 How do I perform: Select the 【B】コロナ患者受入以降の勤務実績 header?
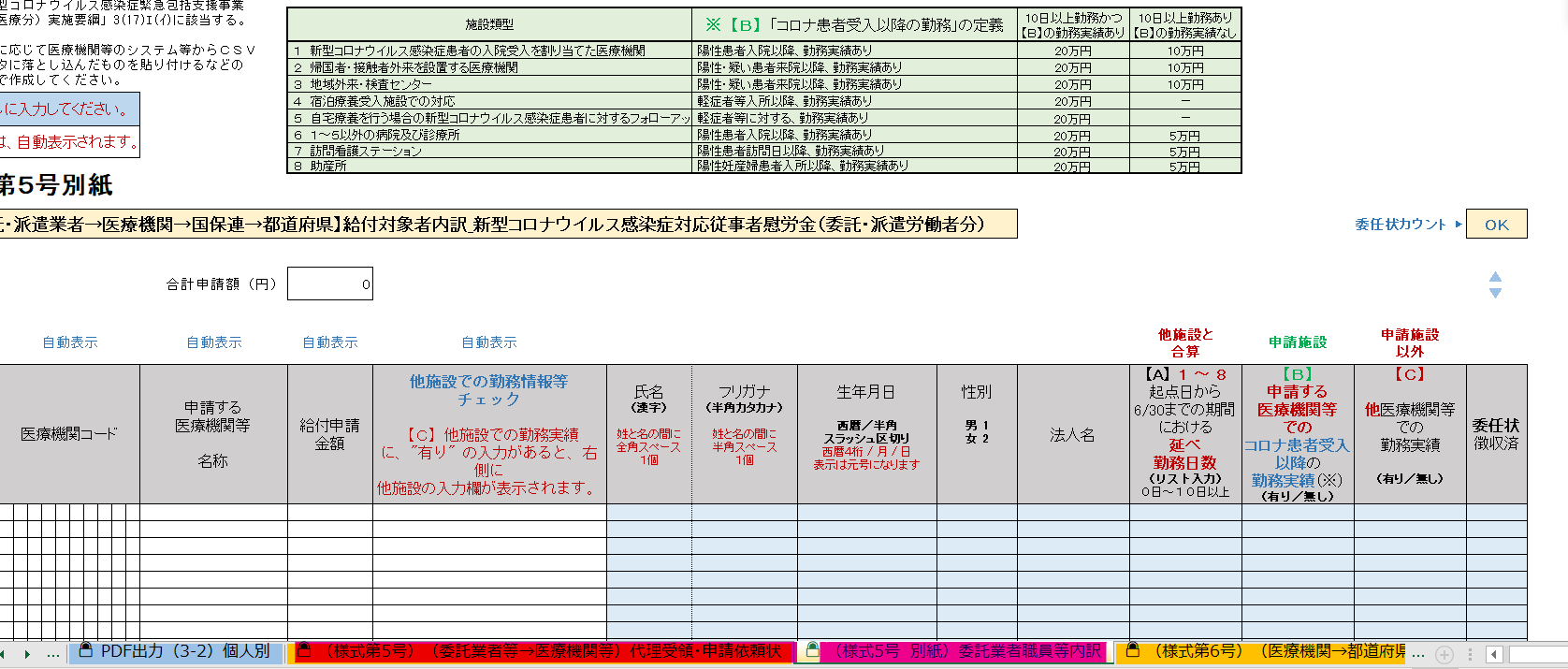tap(1298, 434)
